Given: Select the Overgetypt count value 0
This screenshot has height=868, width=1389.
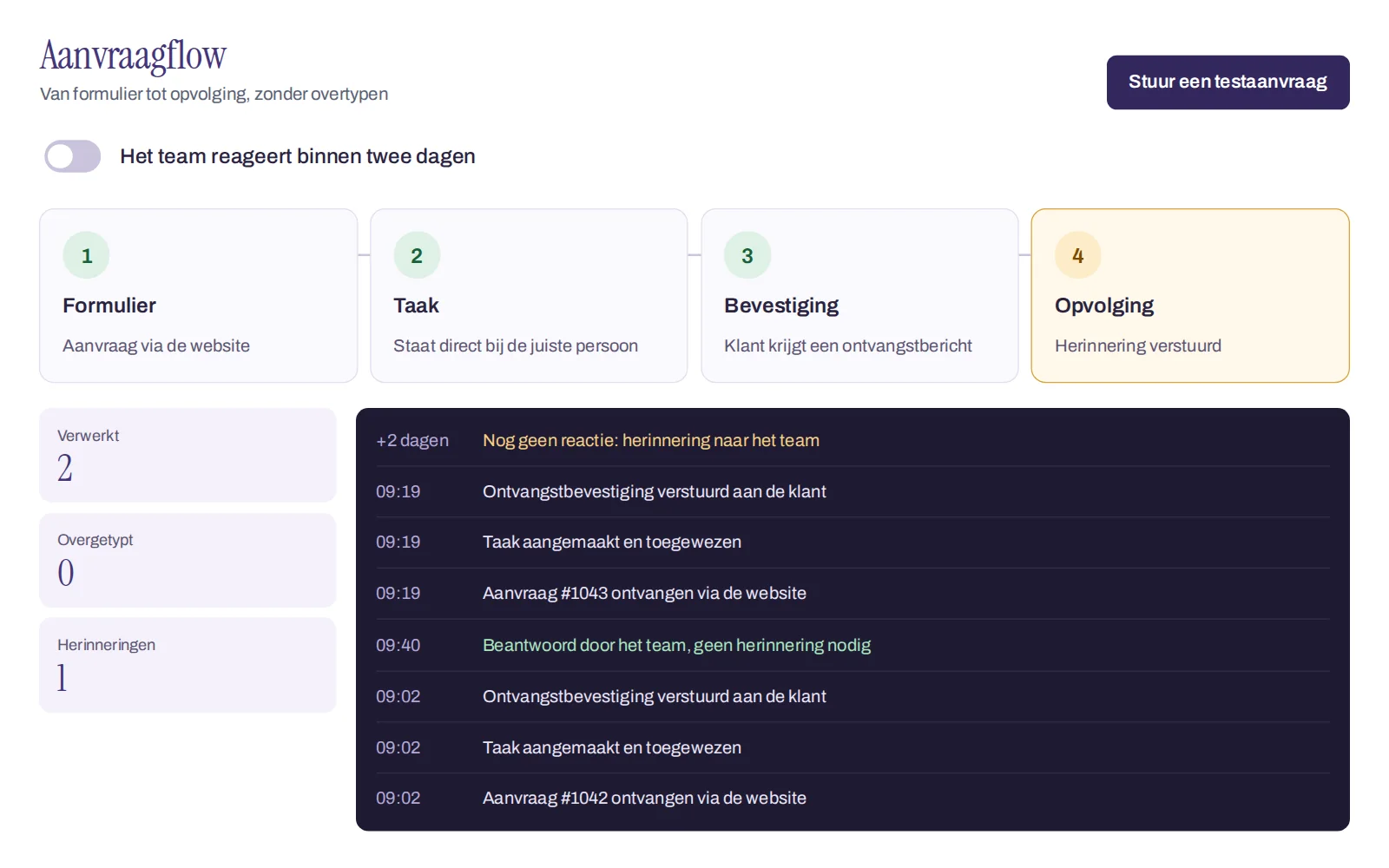Looking at the screenshot, I should pos(66,573).
